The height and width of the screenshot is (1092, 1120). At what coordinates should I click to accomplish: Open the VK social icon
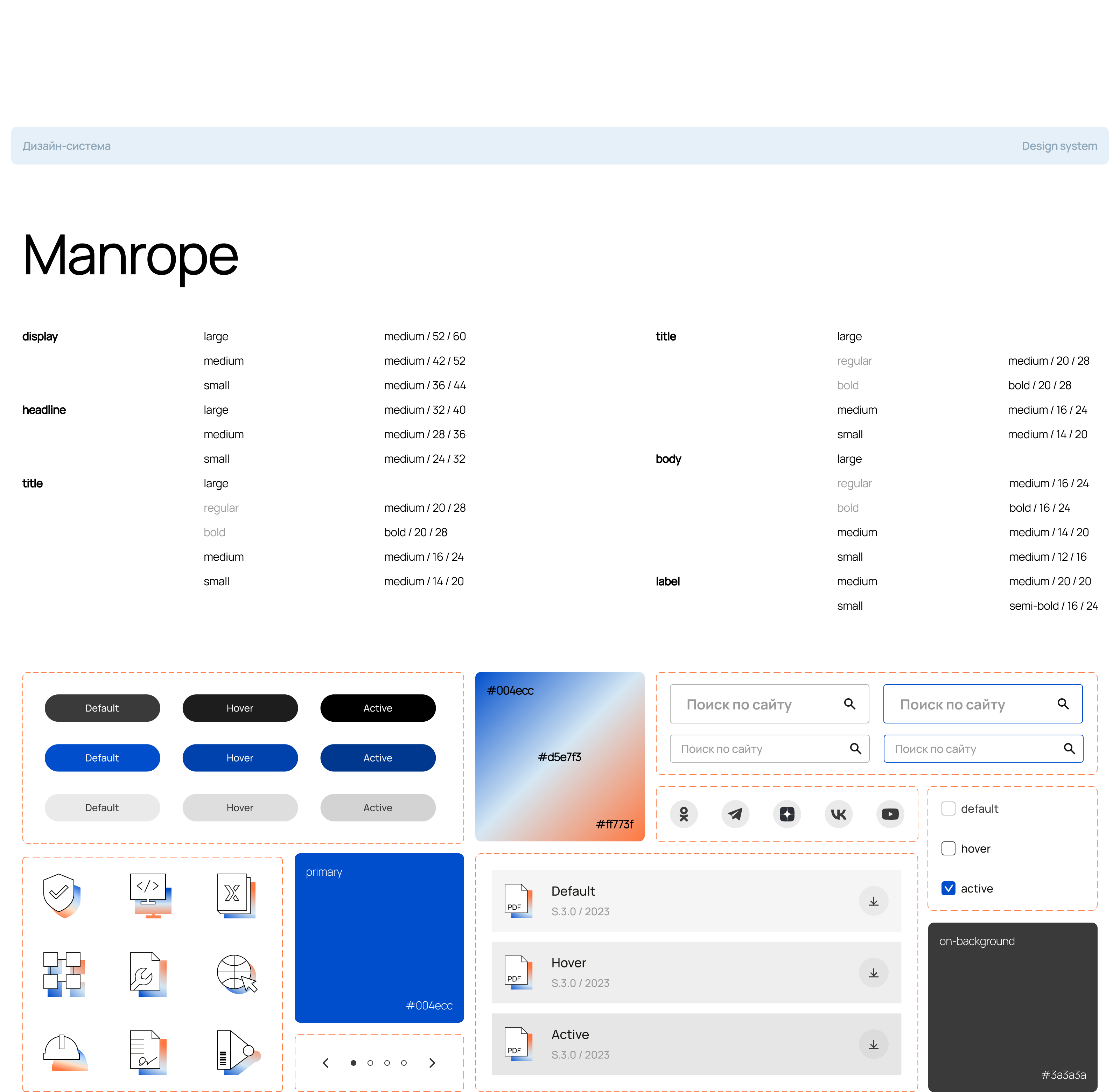pyautogui.click(x=838, y=814)
